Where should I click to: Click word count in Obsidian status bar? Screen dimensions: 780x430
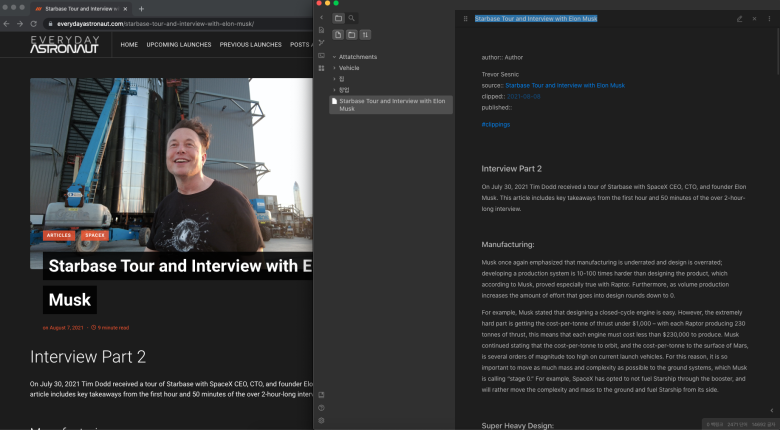pos(737,425)
